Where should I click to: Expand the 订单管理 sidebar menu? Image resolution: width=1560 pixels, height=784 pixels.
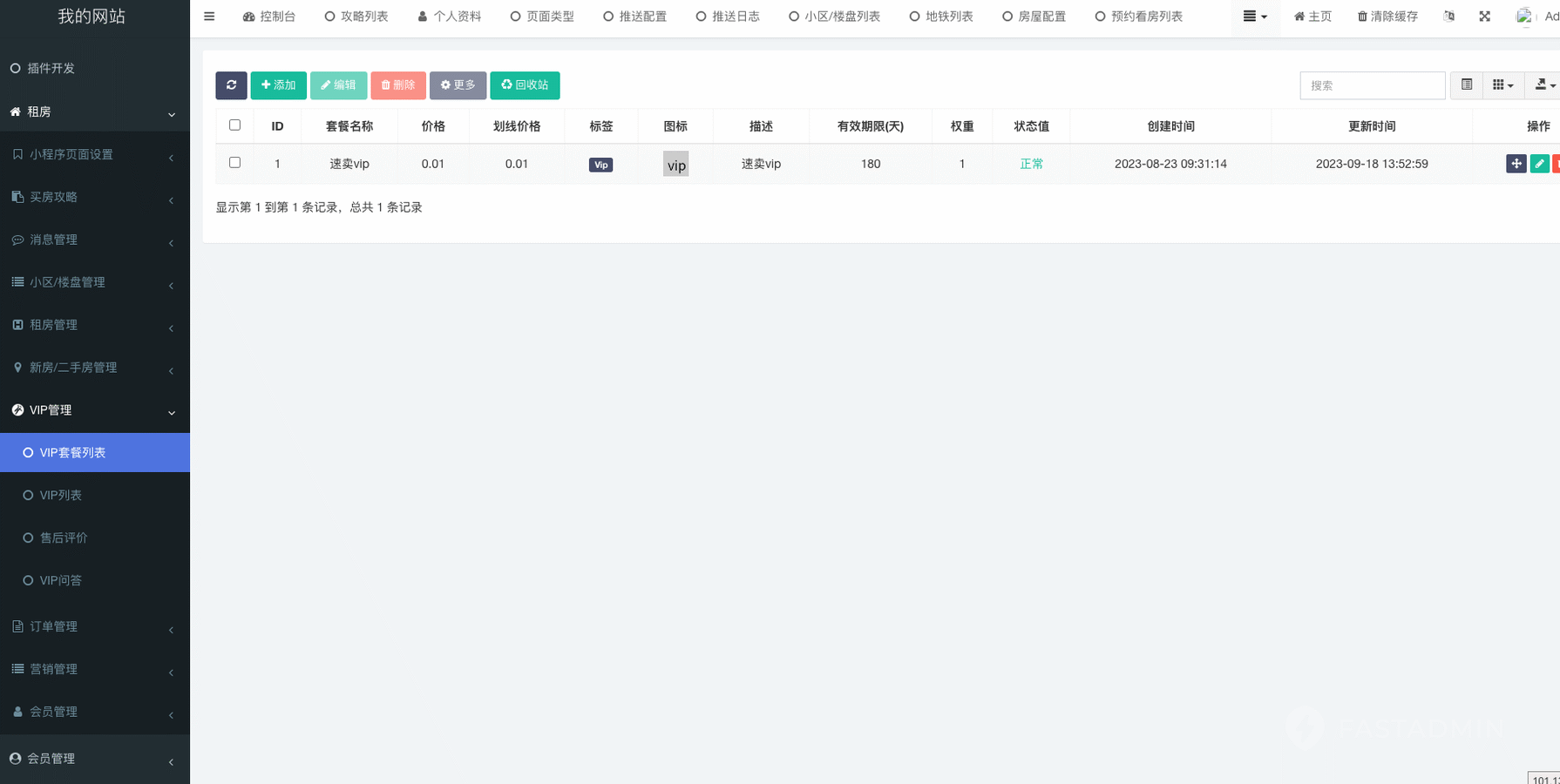94,626
